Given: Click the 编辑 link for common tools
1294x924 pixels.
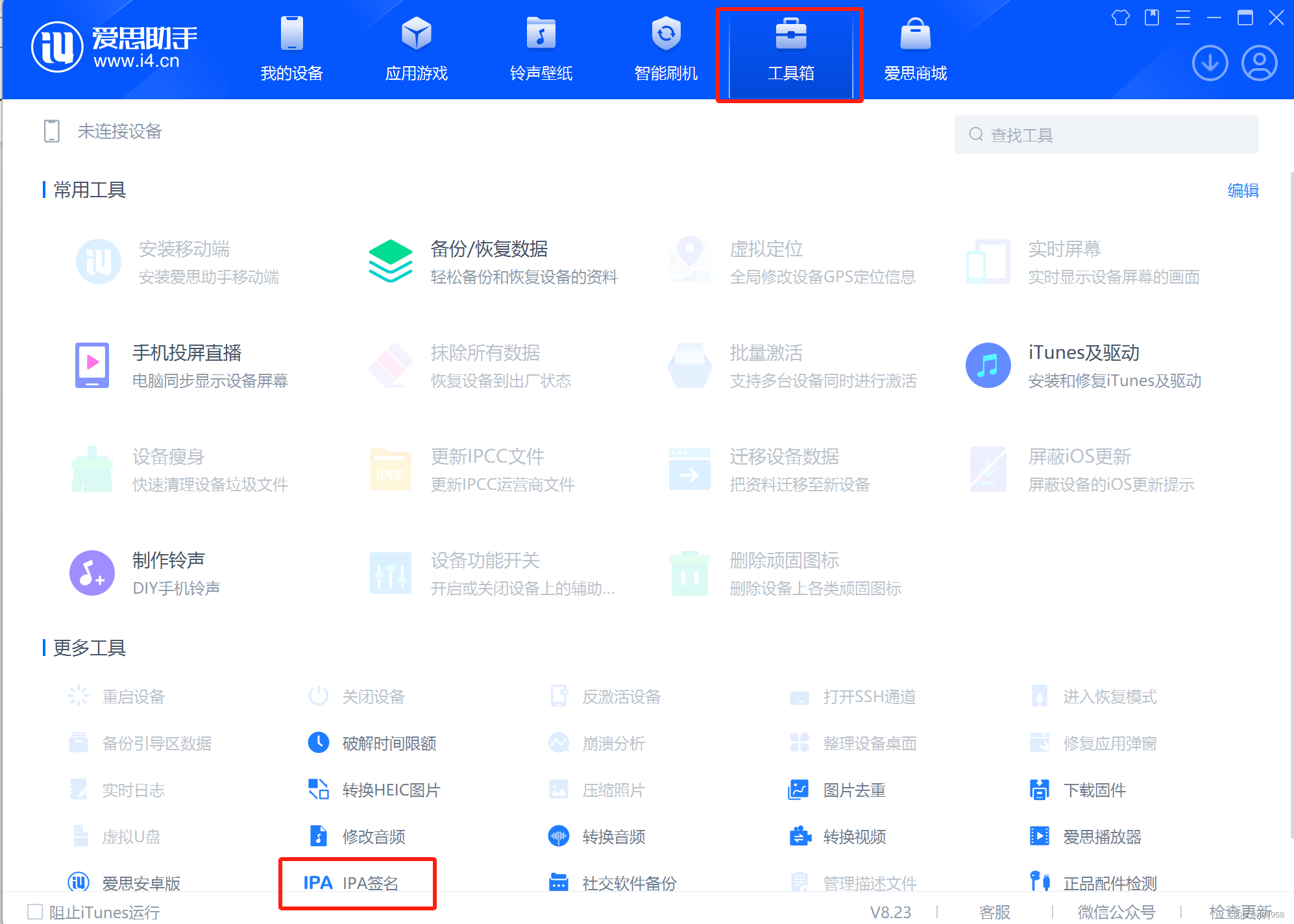Looking at the screenshot, I should click(x=1242, y=190).
